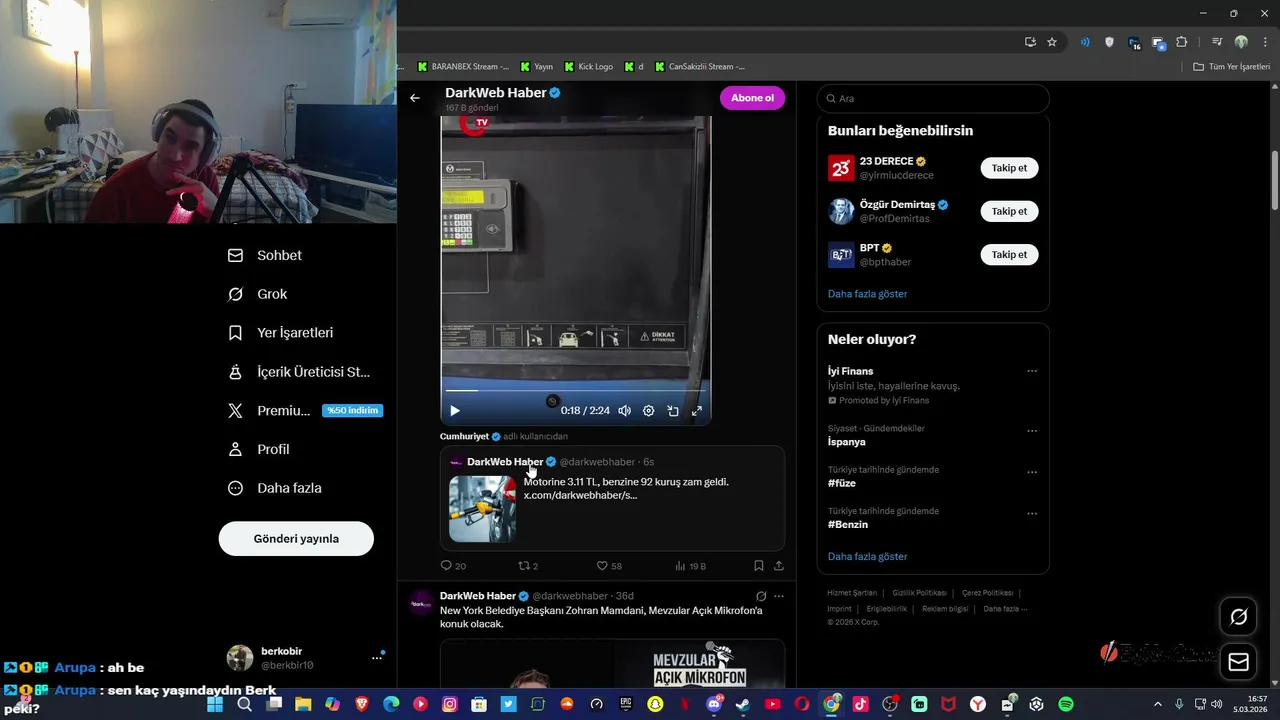
Task: Open the browser extensions puzzle icon
Action: pyautogui.click(x=1182, y=42)
